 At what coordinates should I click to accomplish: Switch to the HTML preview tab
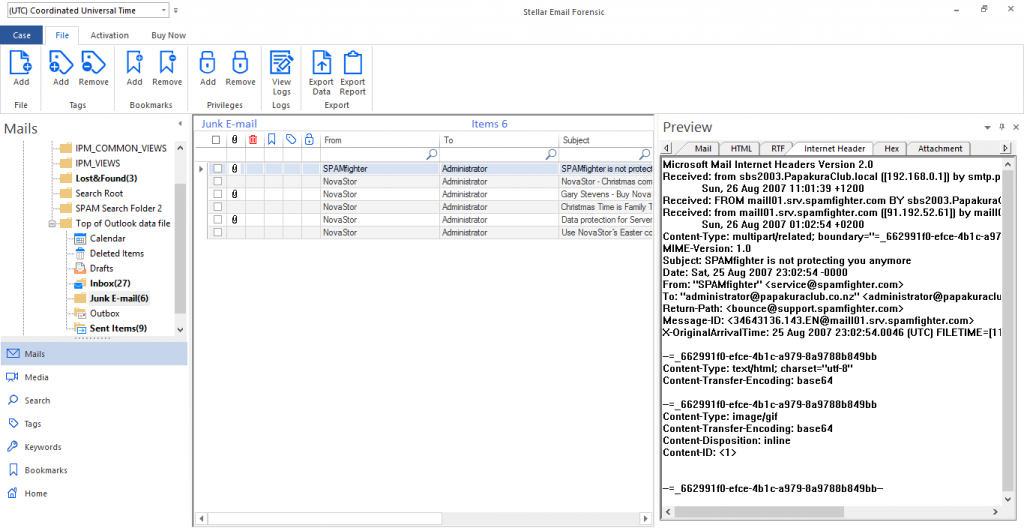click(741, 148)
